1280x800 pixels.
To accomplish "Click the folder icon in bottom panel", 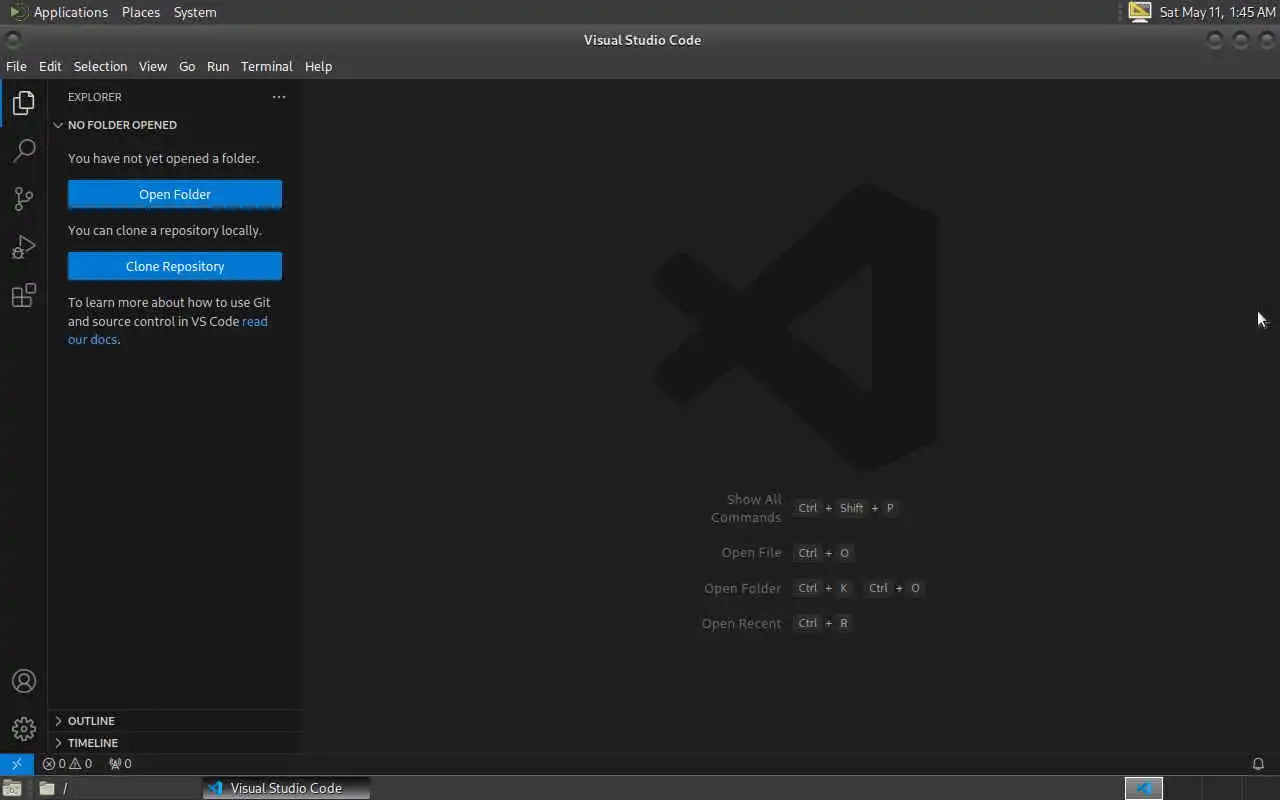I will 47,788.
